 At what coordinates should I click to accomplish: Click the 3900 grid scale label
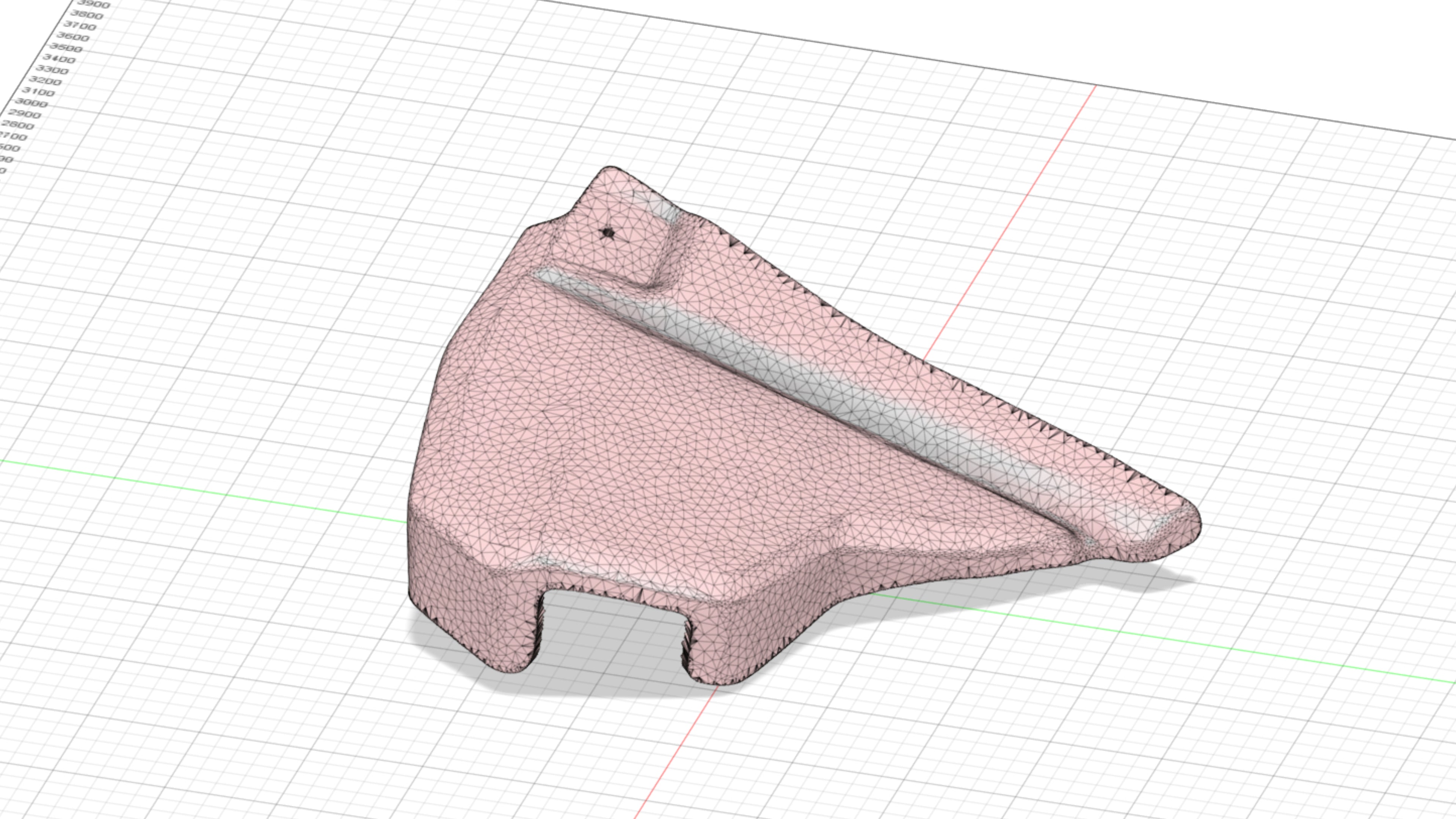(94, 5)
